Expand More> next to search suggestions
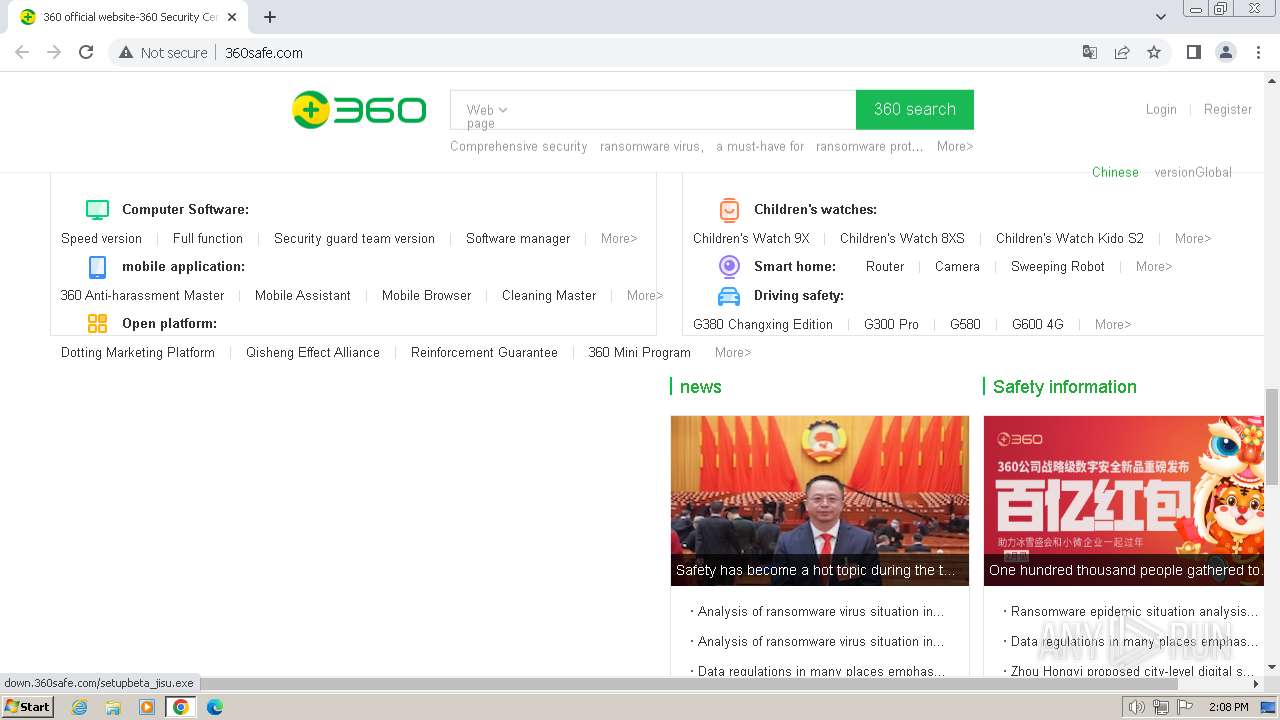The width and height of the screenshot is (1280, 720). click(955, 146)
